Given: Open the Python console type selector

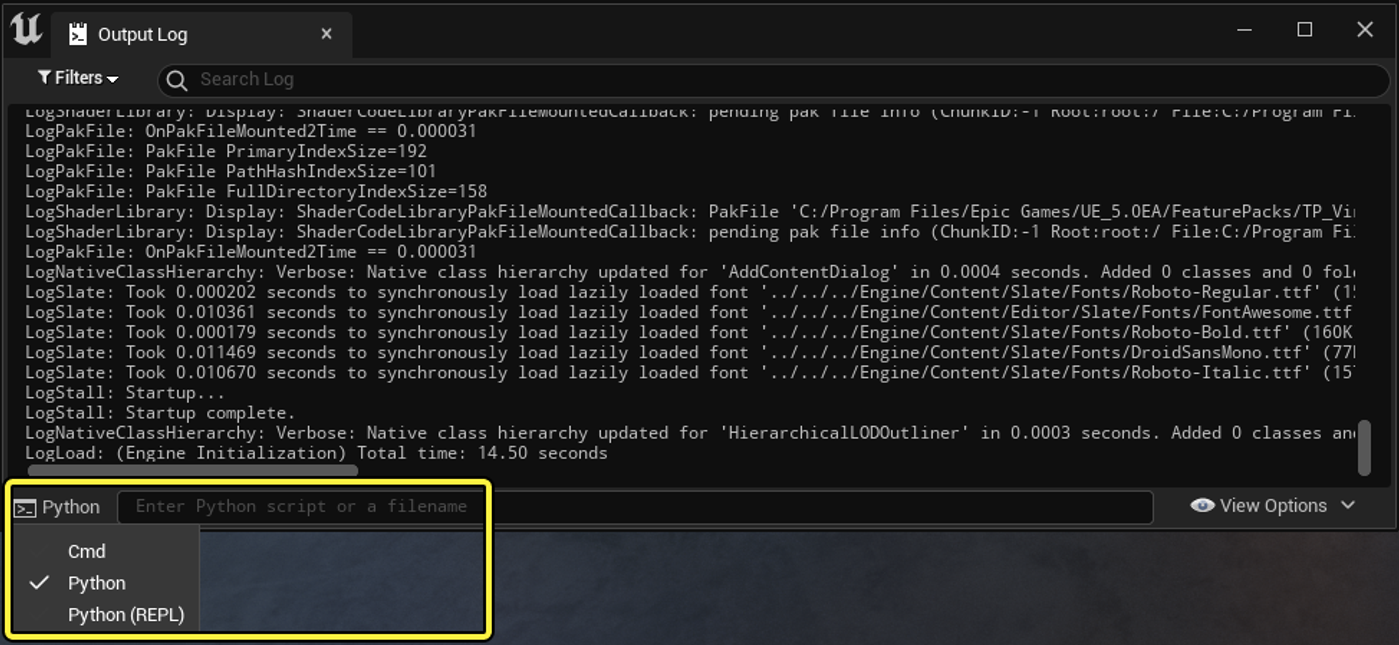Looking at the screenshot, I should pos(60,507).
